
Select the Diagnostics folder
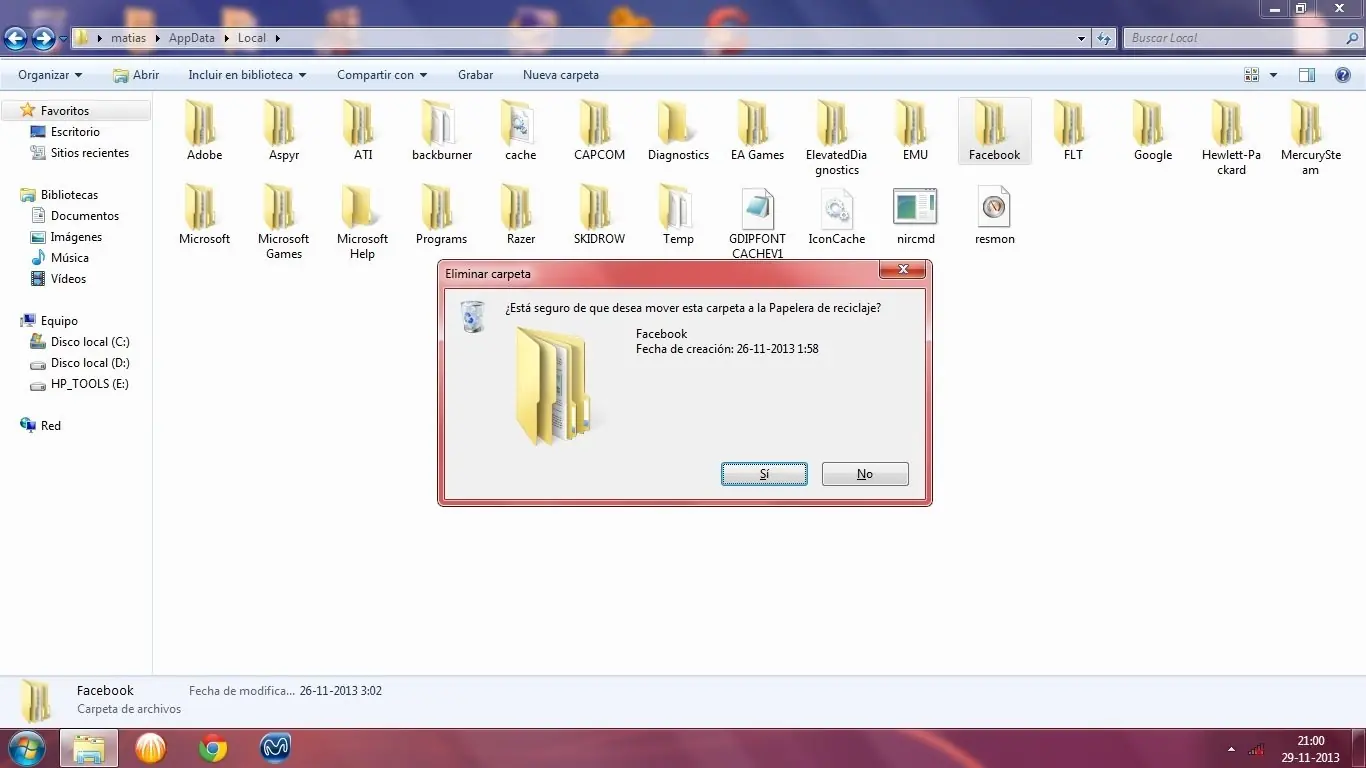click(678, 131)
